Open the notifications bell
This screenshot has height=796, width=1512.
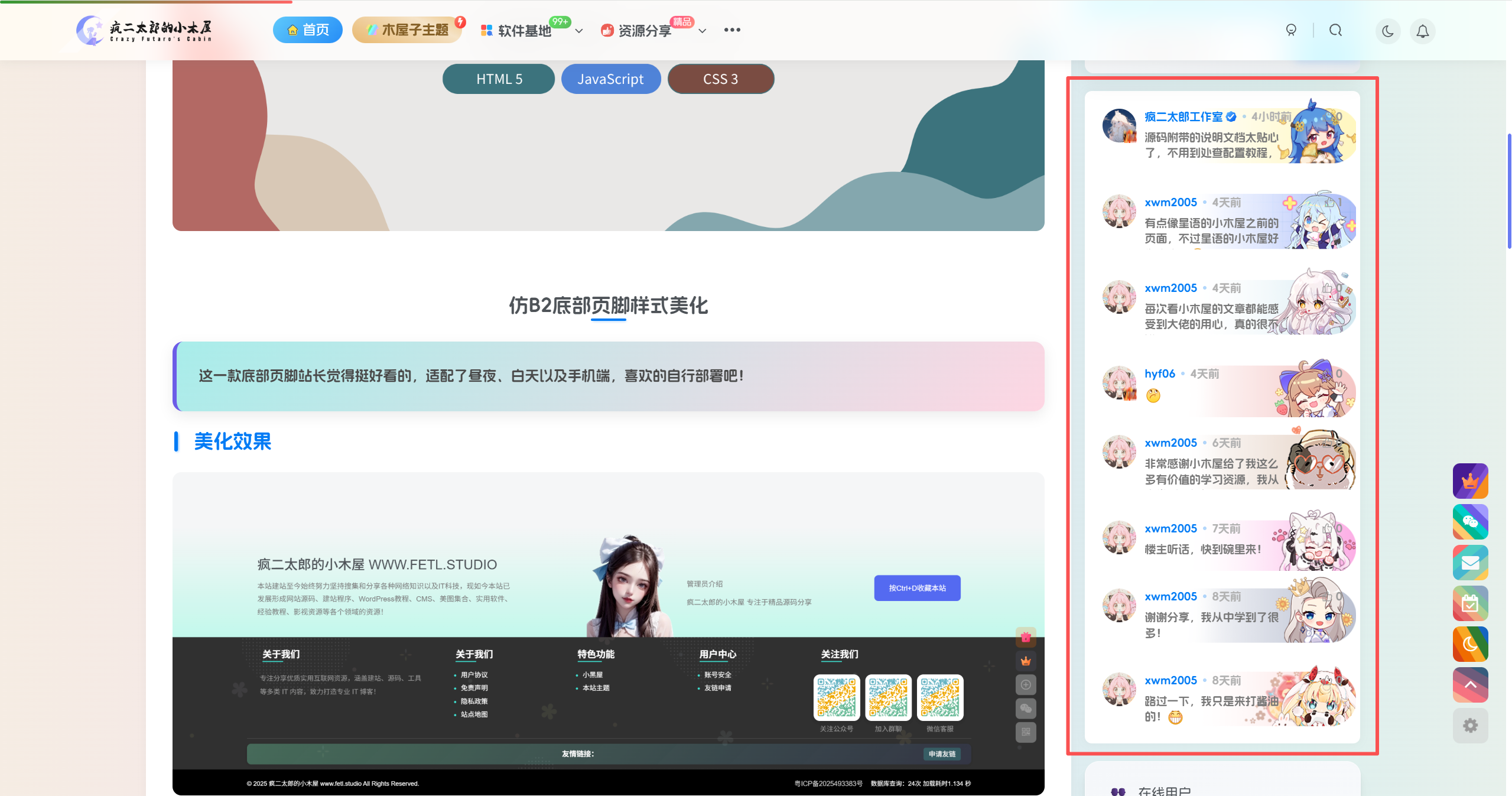coord(1422,30)
